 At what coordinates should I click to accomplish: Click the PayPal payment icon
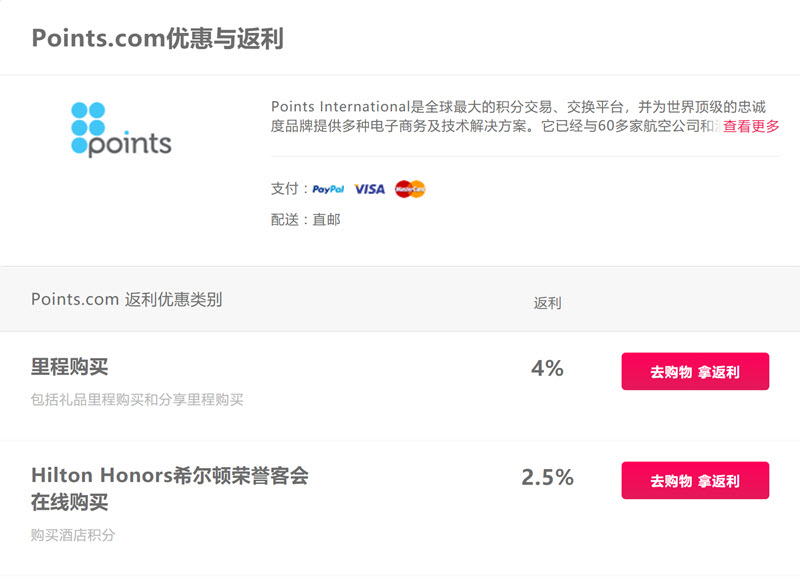click(328, 189)
